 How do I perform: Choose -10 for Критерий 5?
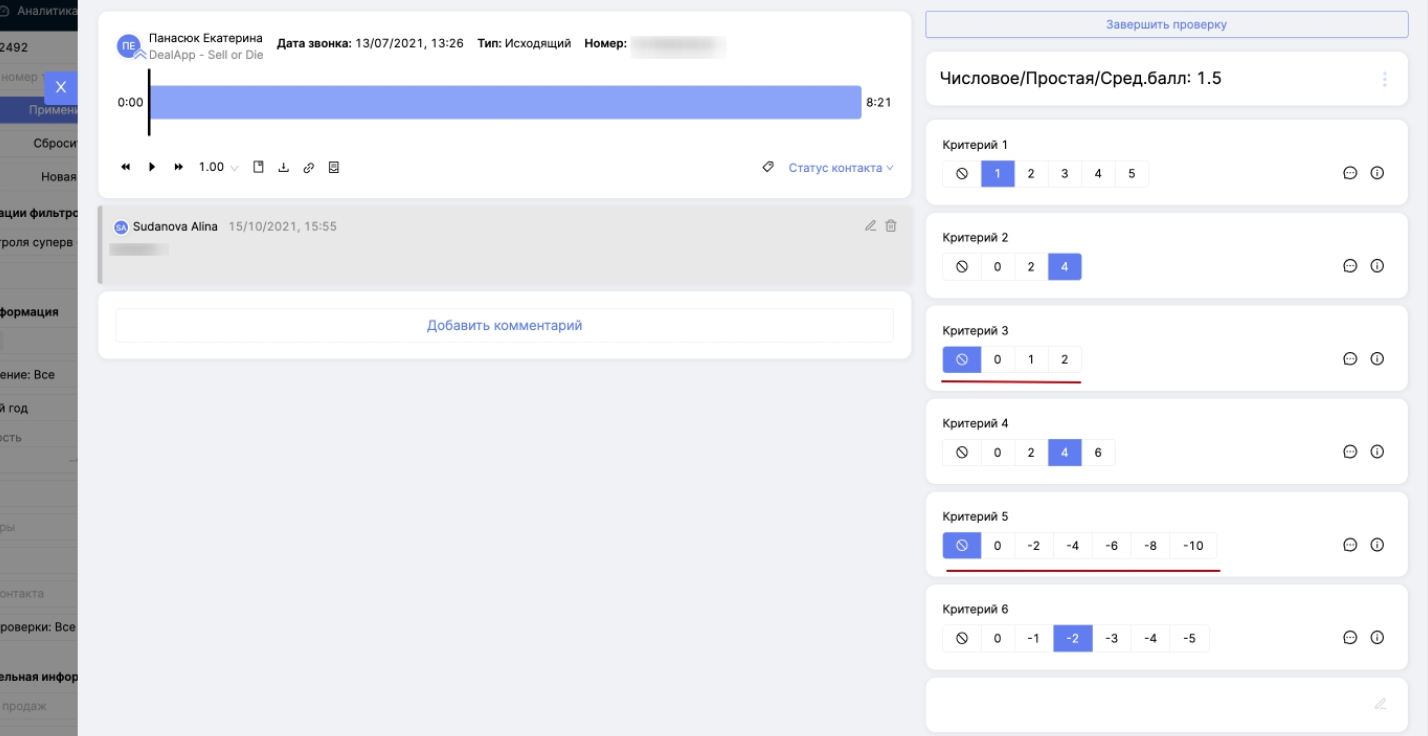coord(1193,546)
